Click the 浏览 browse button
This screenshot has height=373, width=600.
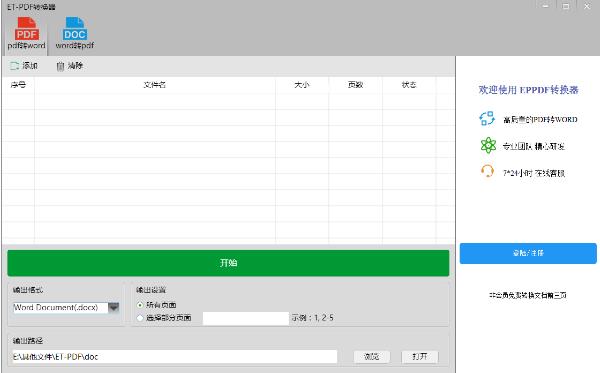coord(372,357)
